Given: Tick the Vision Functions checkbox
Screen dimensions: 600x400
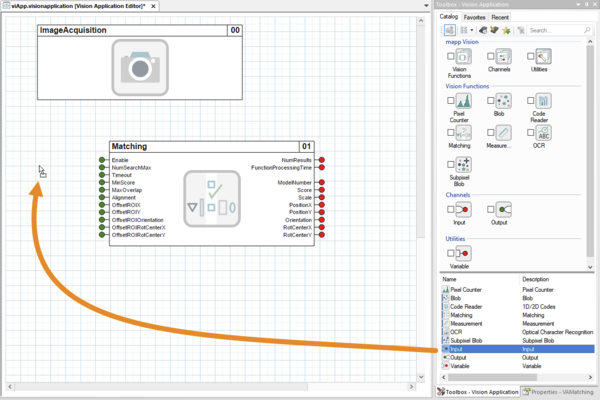Looking at the screenshot, I should [x=451, y=56].
